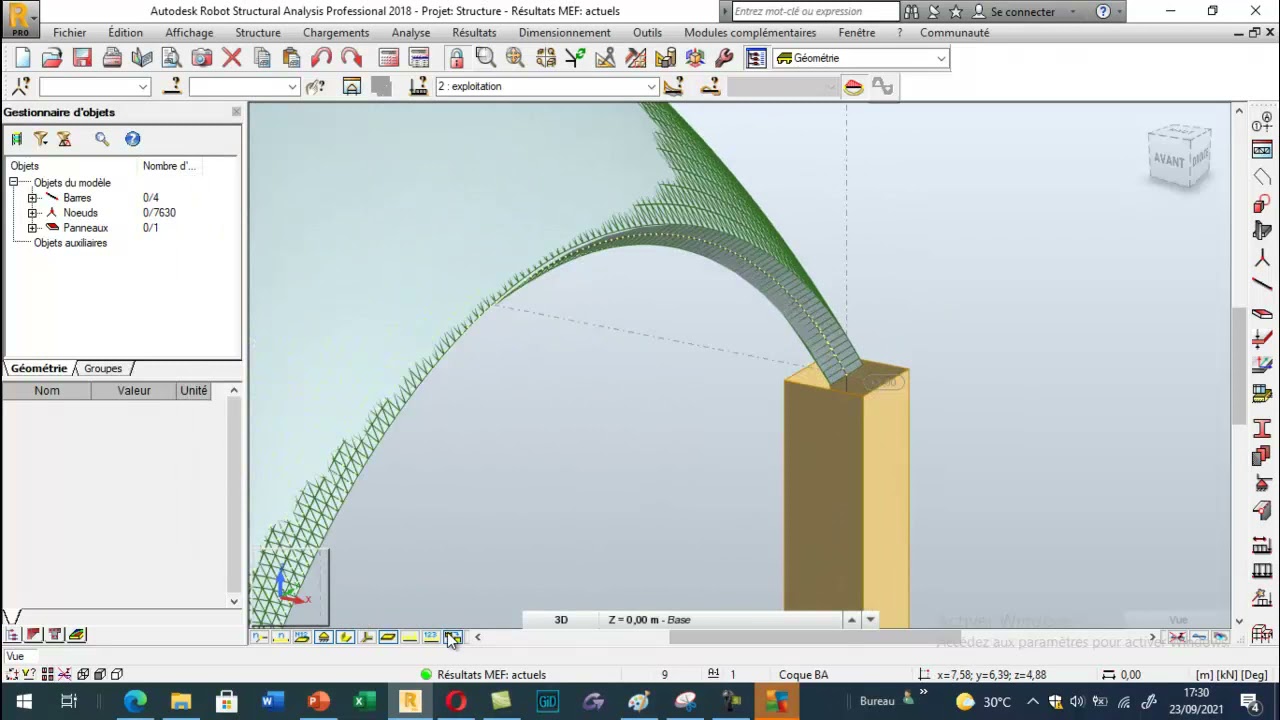Open the help icon in object manager
The image size is (1280, 720).
click(x=132, y=139)
